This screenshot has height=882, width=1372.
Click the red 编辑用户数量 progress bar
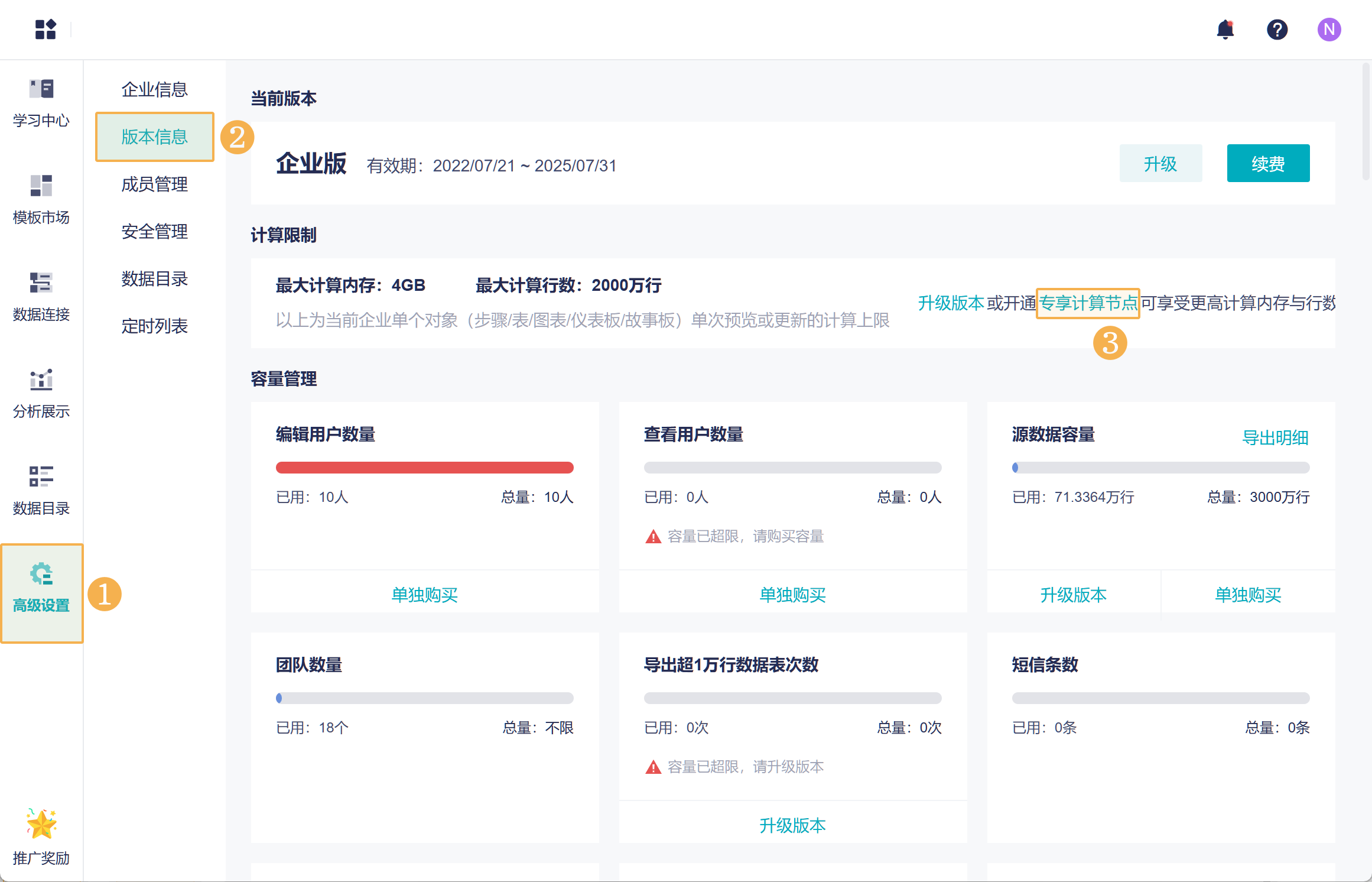[x=424, y=468]
